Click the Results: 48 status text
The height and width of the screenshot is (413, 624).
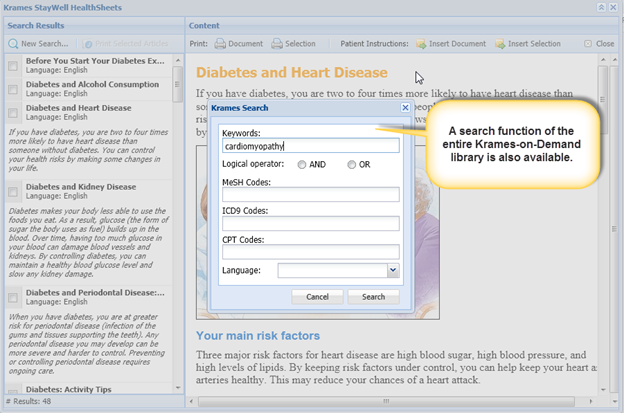point(29,401)
